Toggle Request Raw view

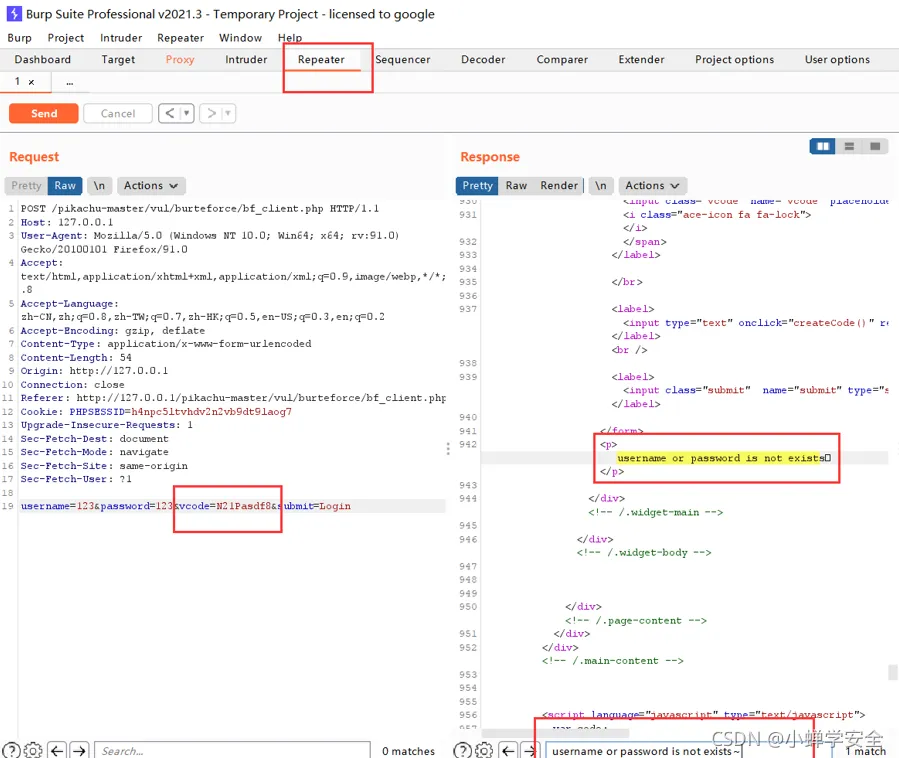[65, 185]
